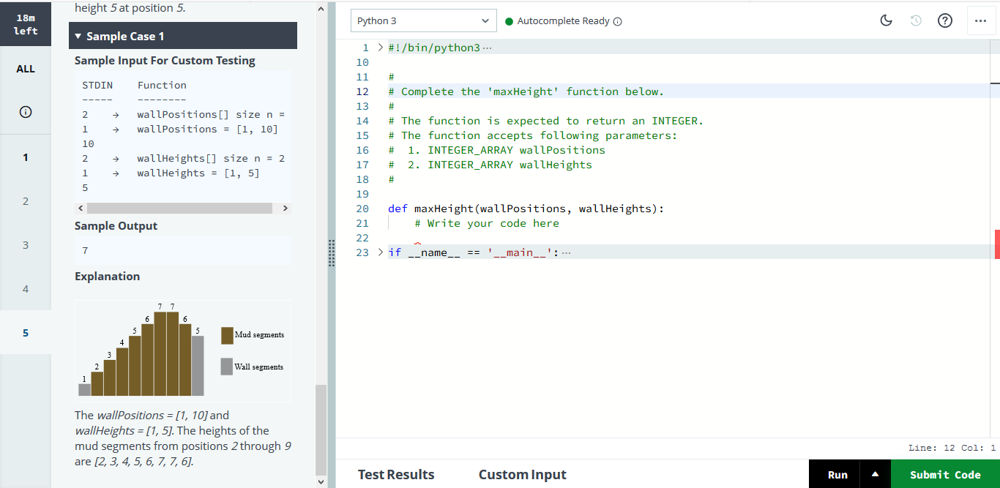Go to question 3 in sidebar
The image size is (1000, 488).
point(26,245)
